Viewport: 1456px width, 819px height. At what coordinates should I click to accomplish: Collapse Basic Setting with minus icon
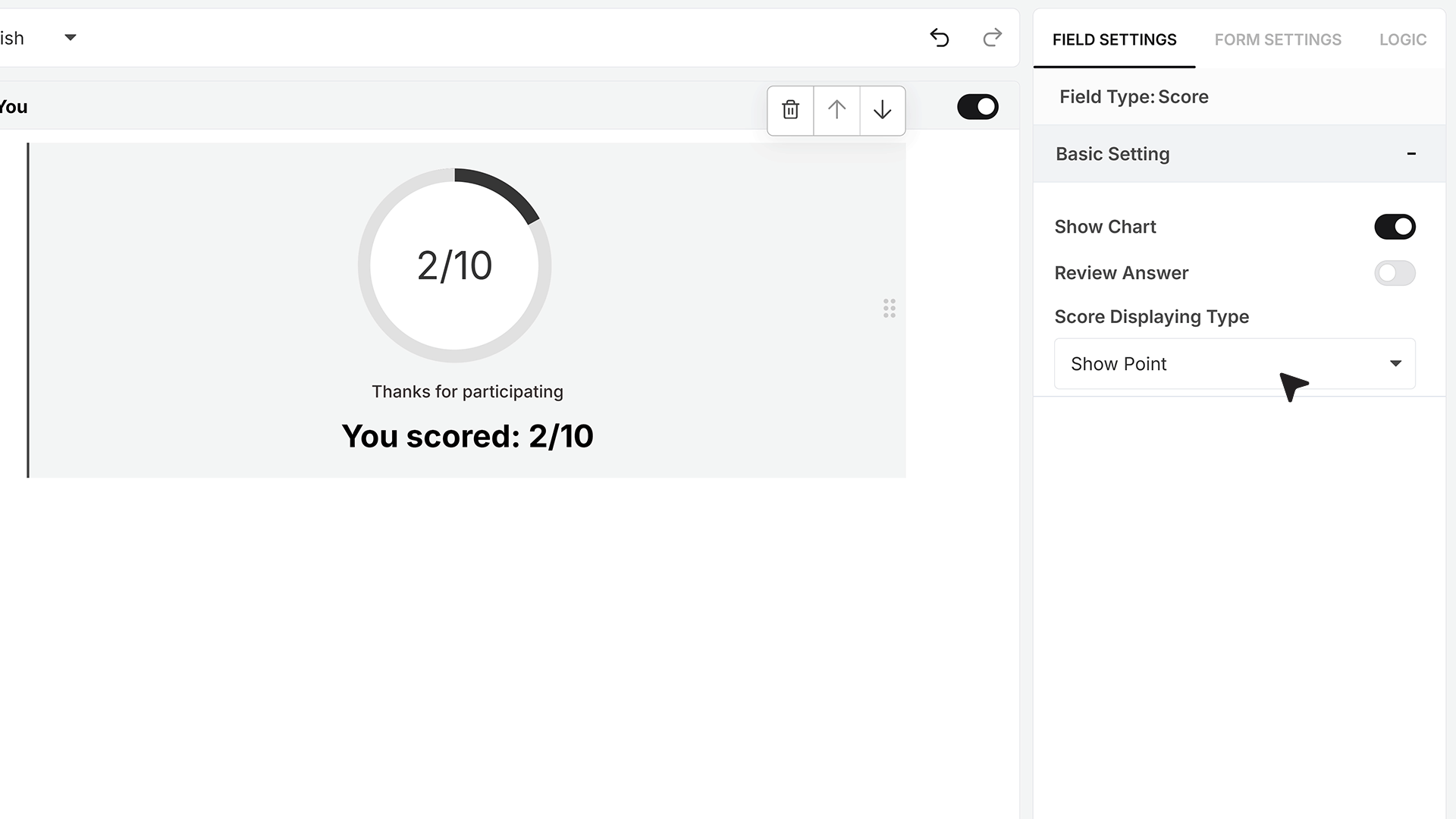(x=1411, y=154)
